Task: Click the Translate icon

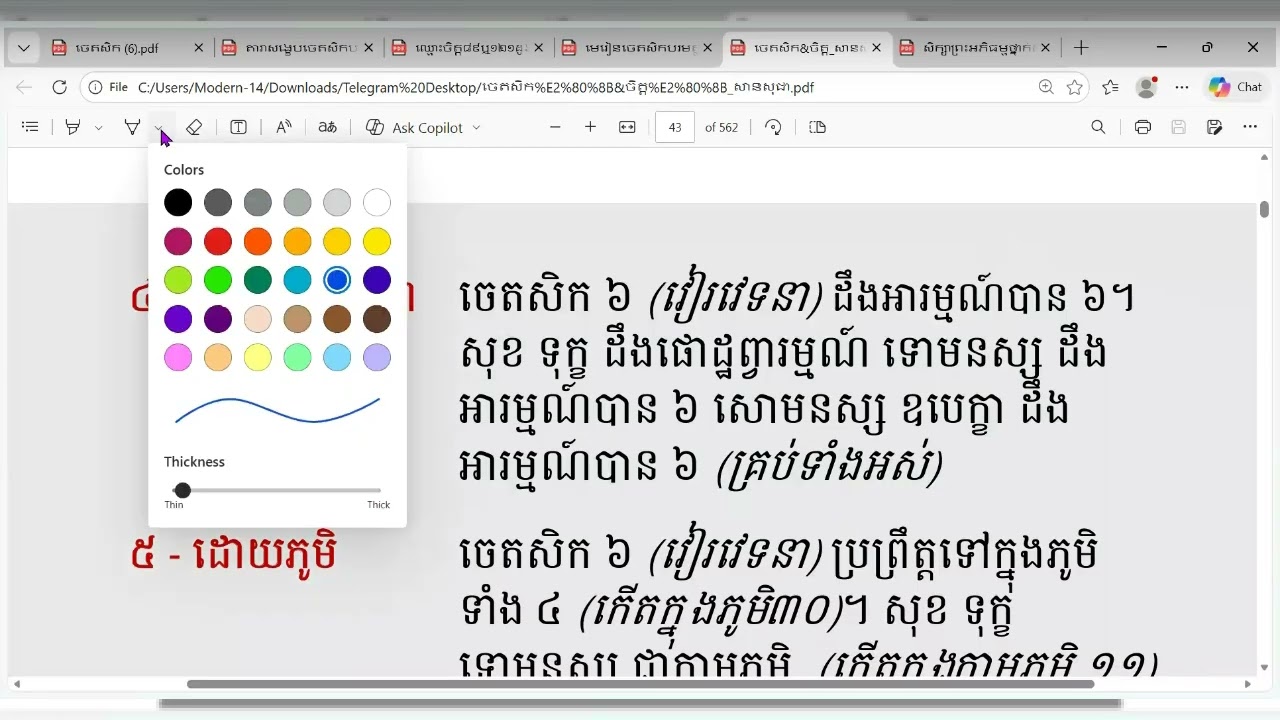Action: tap(327, 127)
